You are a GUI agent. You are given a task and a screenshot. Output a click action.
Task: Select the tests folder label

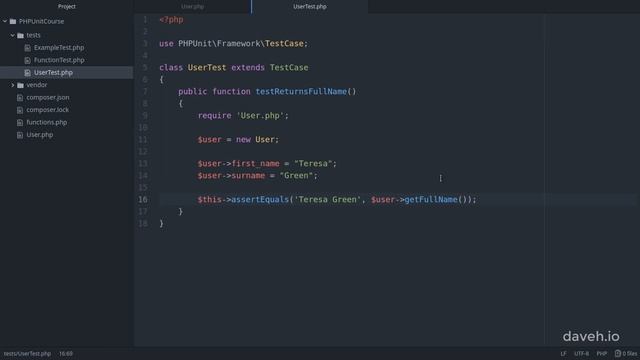coord(33,36)
